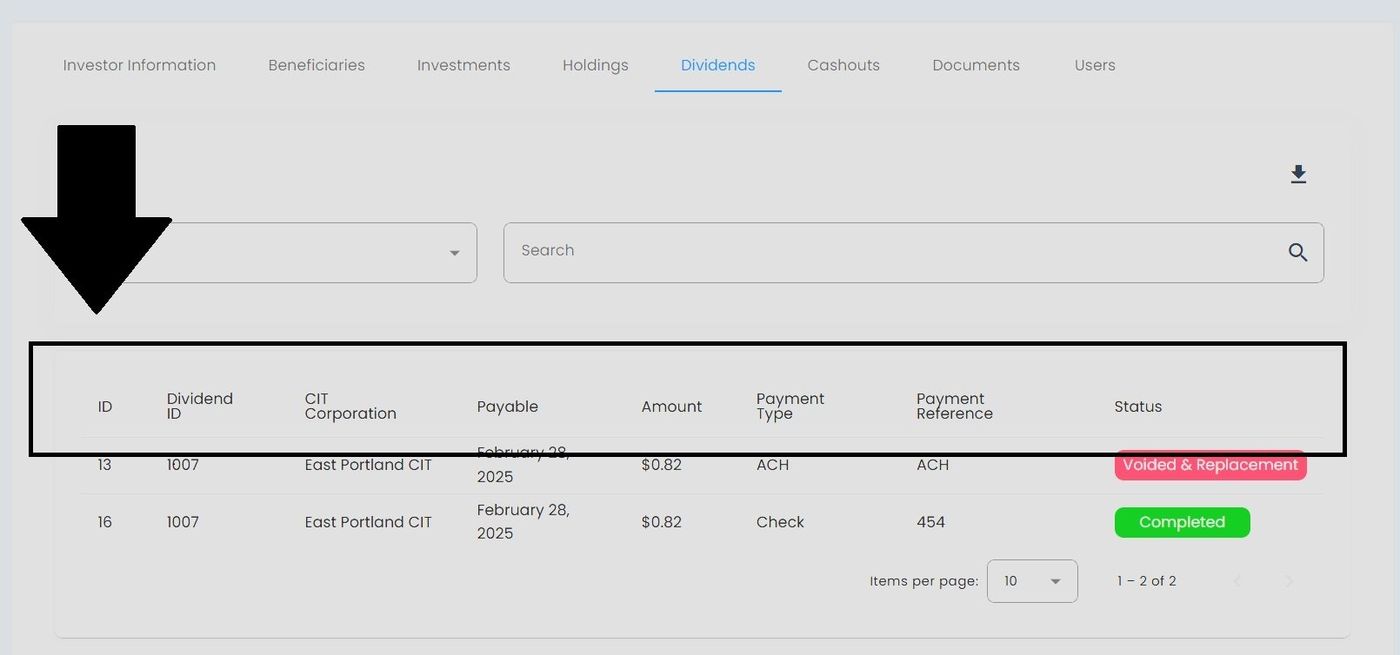Go to the next page using the arrow

pyautogui.click(x=1289, y=581)
